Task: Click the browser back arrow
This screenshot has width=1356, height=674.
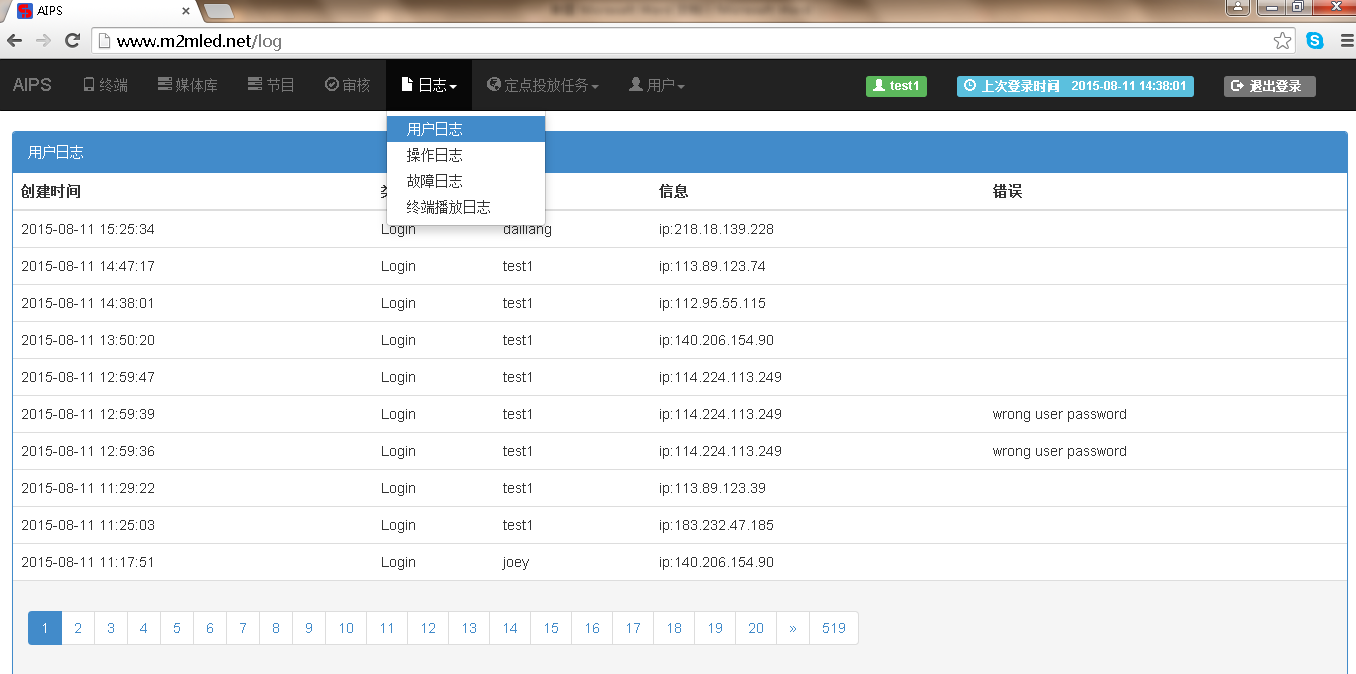Action: pos(14,41)
